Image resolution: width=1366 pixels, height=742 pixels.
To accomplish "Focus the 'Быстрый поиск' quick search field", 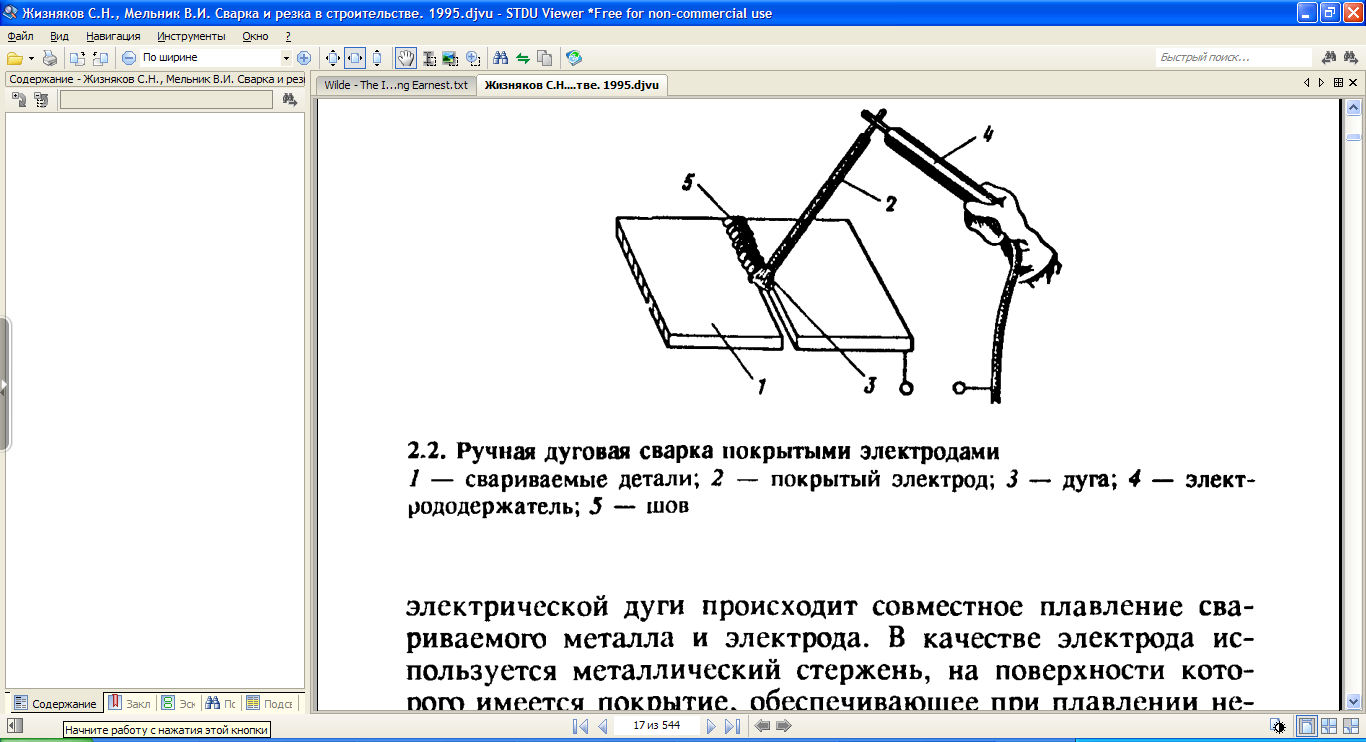I will [1233, 58].
